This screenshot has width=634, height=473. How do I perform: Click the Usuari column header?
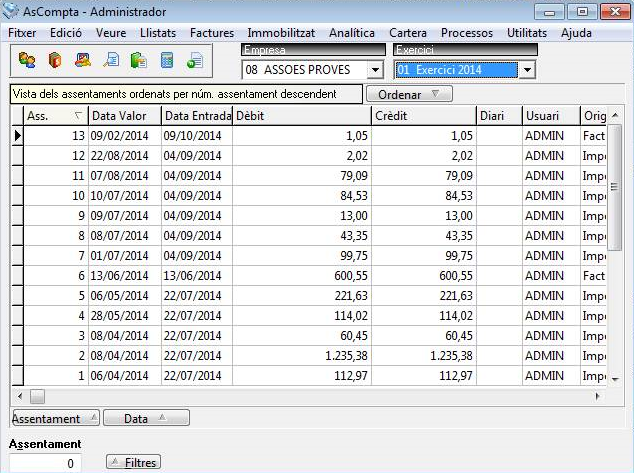click(551, 116)
